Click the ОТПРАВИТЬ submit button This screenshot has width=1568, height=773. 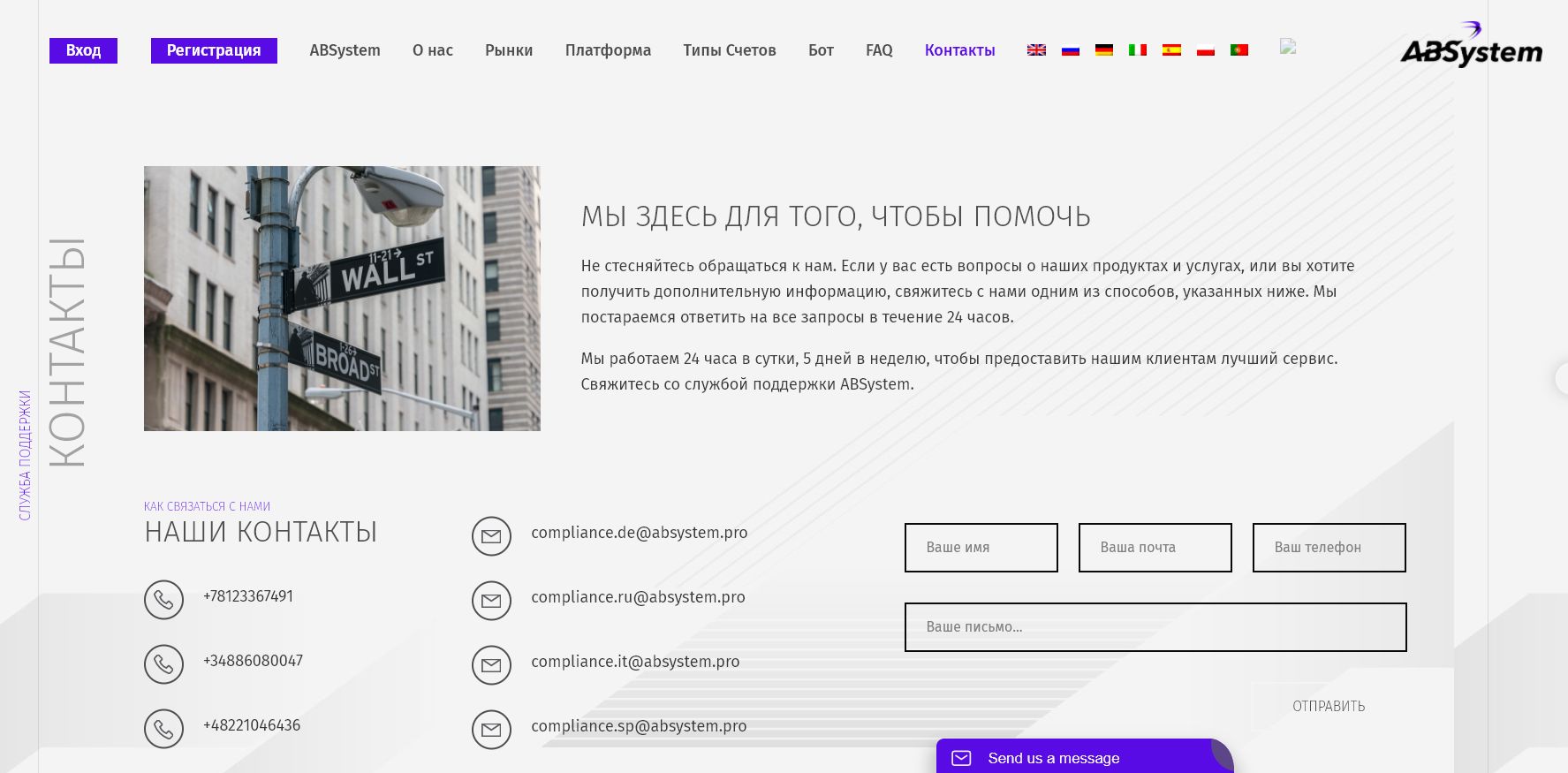[x=1329, y=706]
